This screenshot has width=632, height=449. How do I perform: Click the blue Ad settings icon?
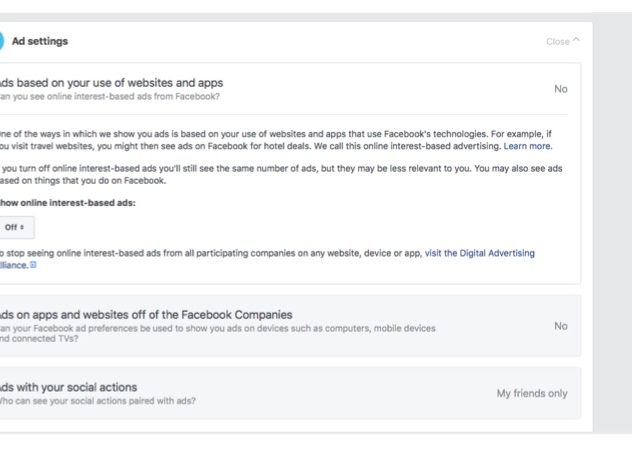click(x=2, y=41)
